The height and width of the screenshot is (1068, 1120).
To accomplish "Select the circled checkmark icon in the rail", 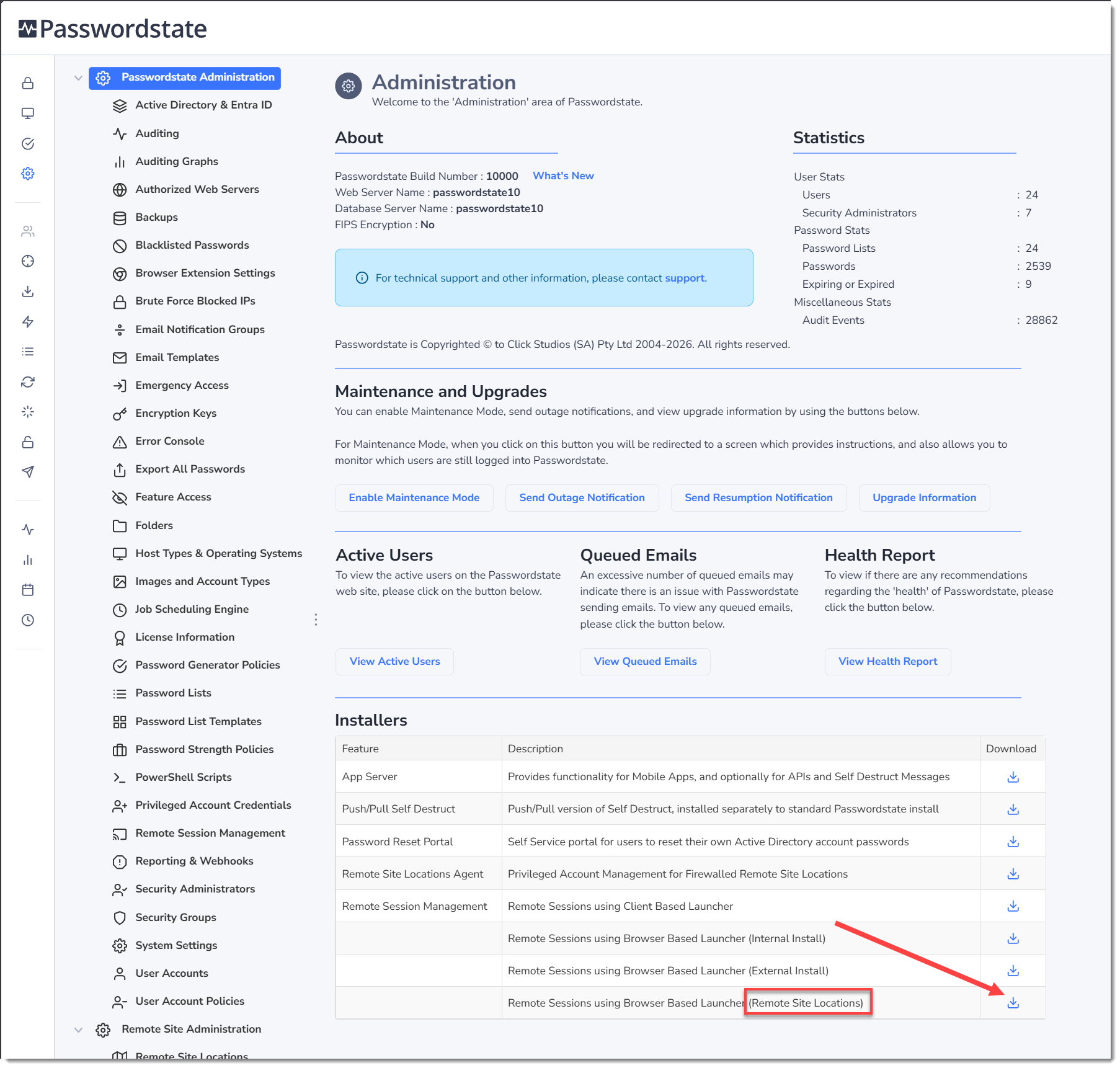I will [x=28, y=144].
